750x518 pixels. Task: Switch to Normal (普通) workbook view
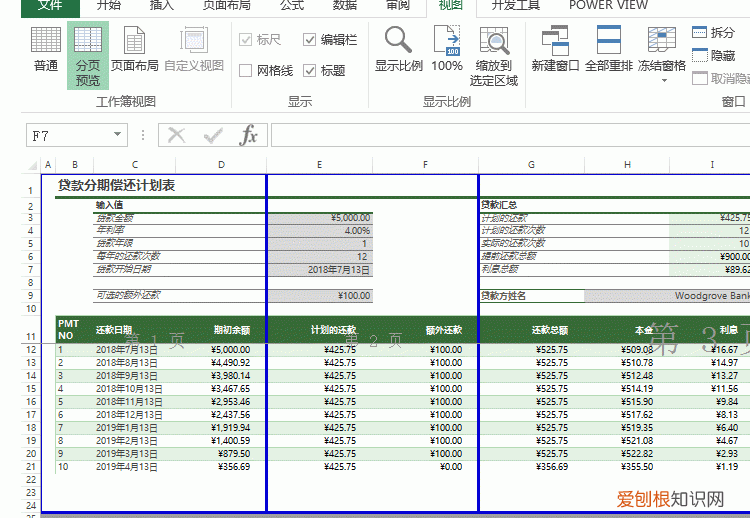[x=46, y=48]
